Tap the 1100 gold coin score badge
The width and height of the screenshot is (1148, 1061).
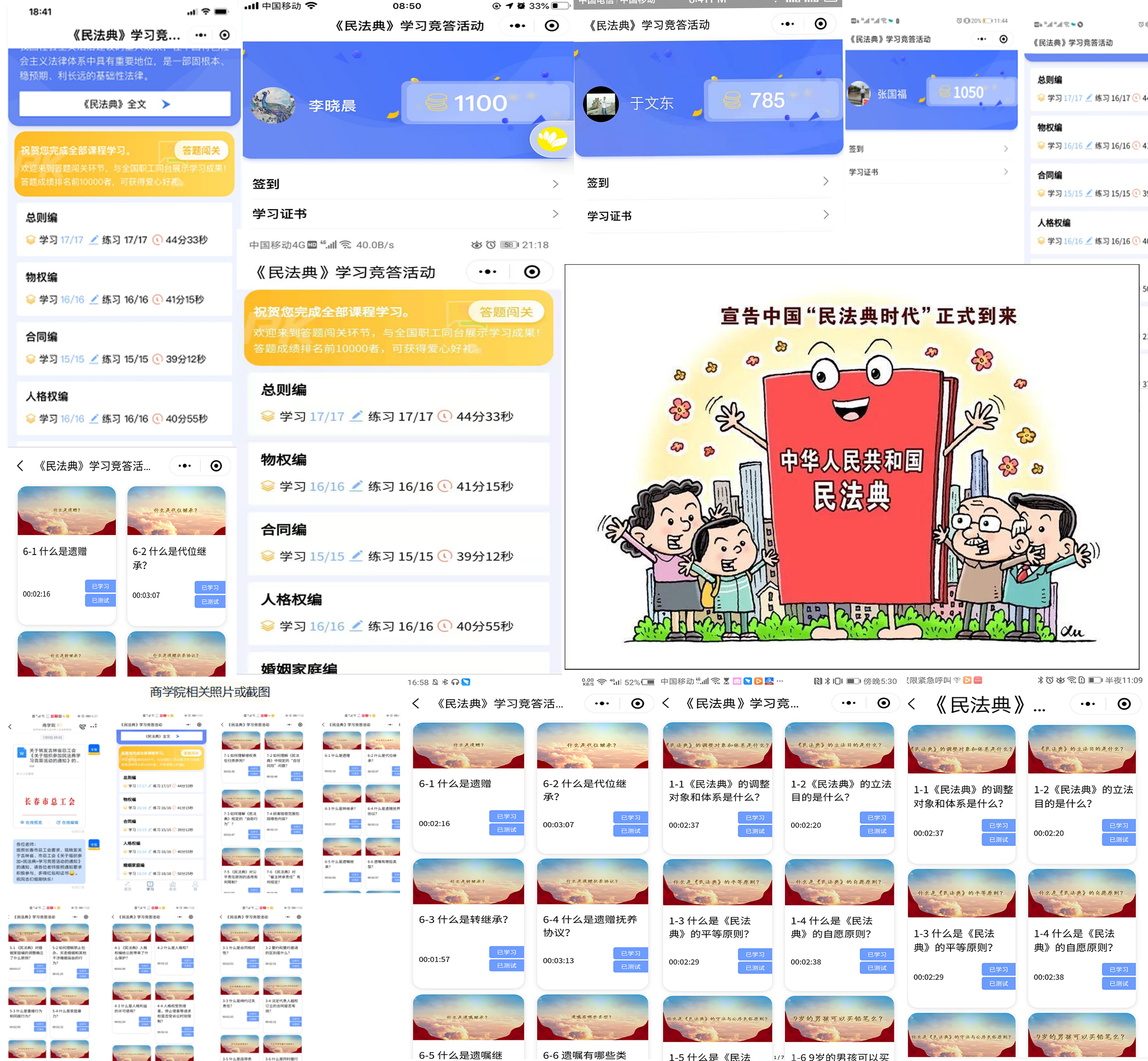coord(486,104)
